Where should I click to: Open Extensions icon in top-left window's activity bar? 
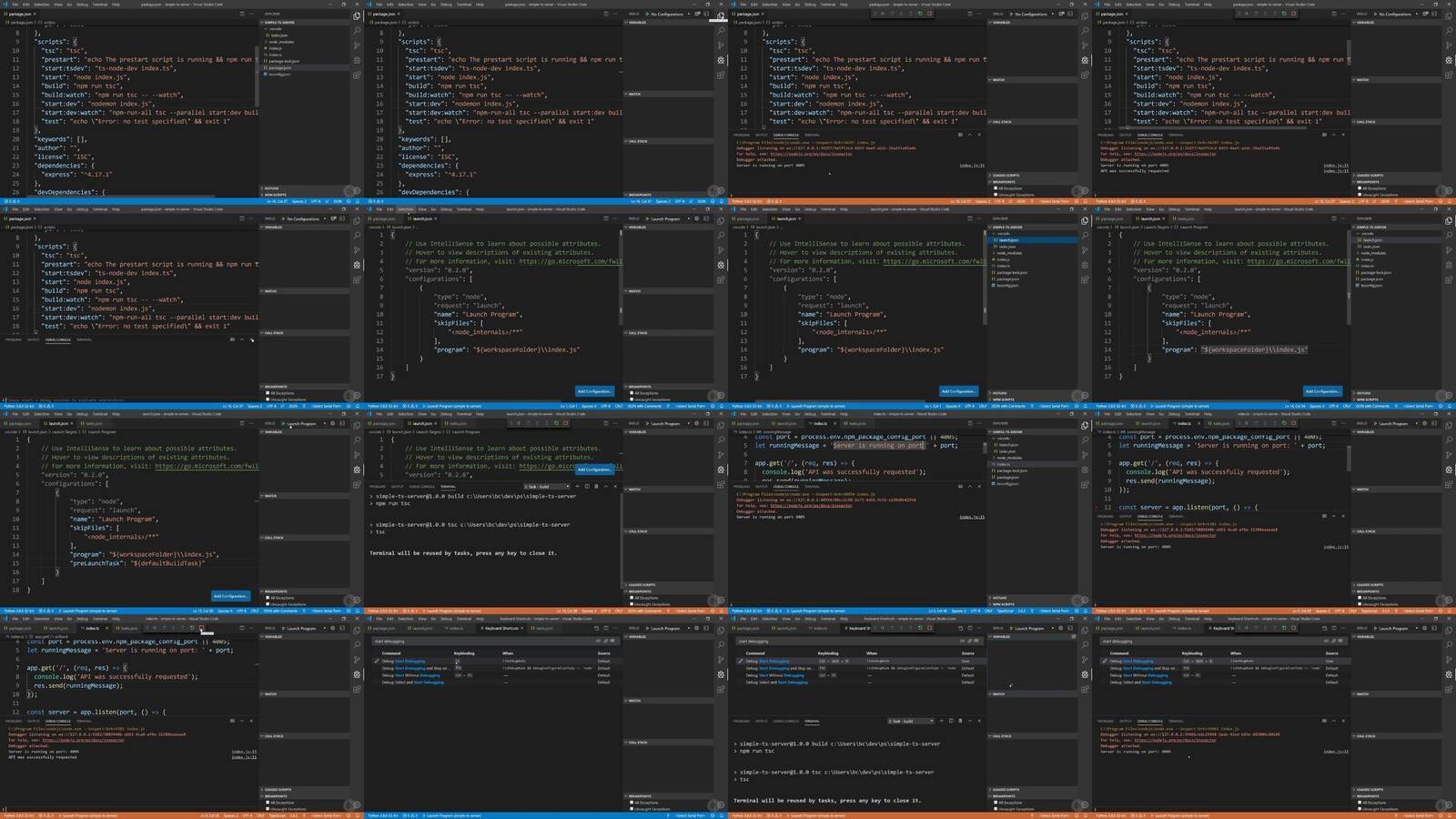pyautogui.click(x=357, y=75)
